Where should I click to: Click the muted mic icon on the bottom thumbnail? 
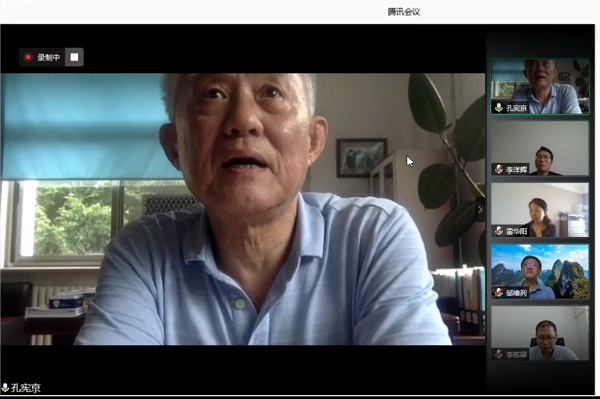(499, 354)
